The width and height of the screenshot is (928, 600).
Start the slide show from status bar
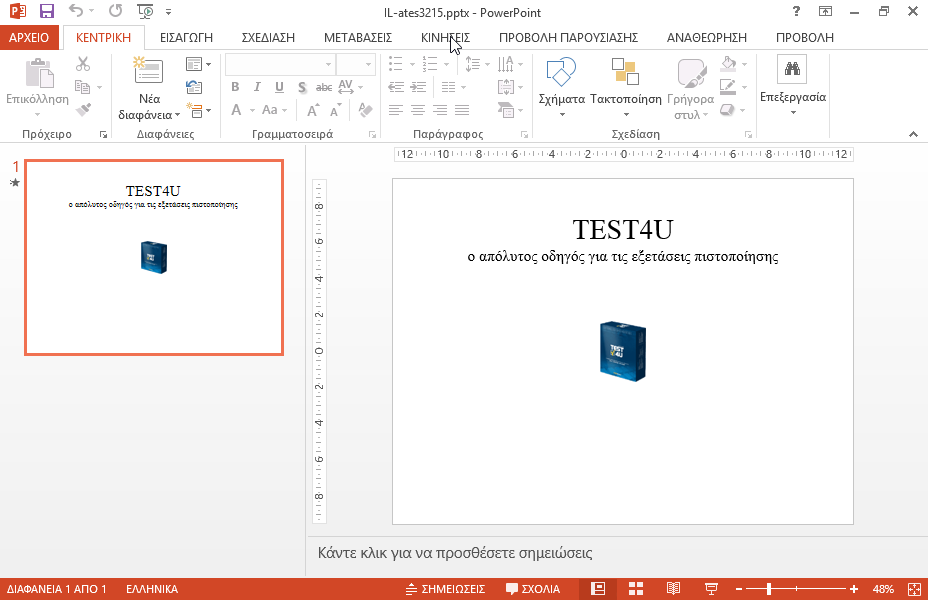711,589
